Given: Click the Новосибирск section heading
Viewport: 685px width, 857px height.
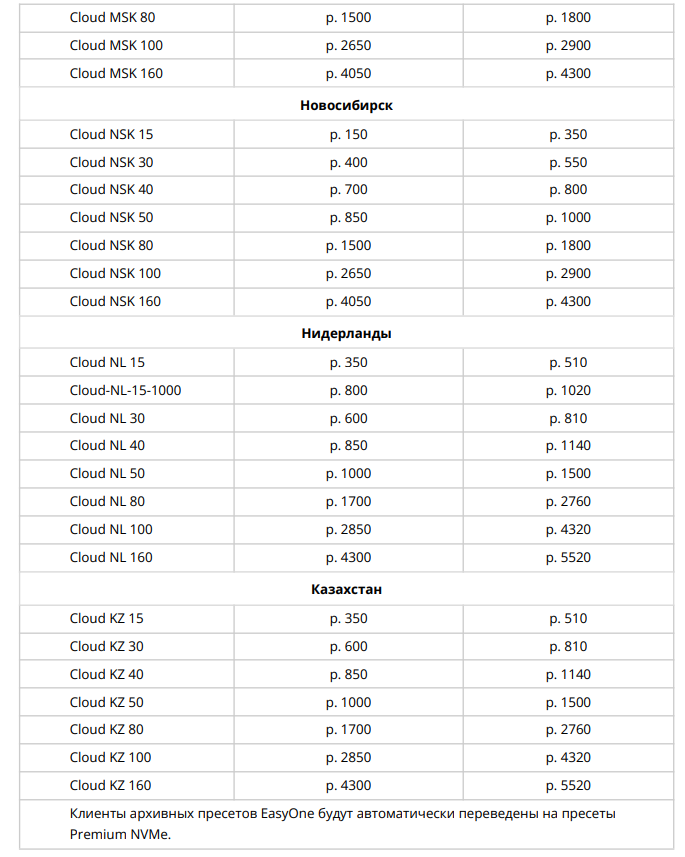Looking at the screenshot, I should point(346,105).
